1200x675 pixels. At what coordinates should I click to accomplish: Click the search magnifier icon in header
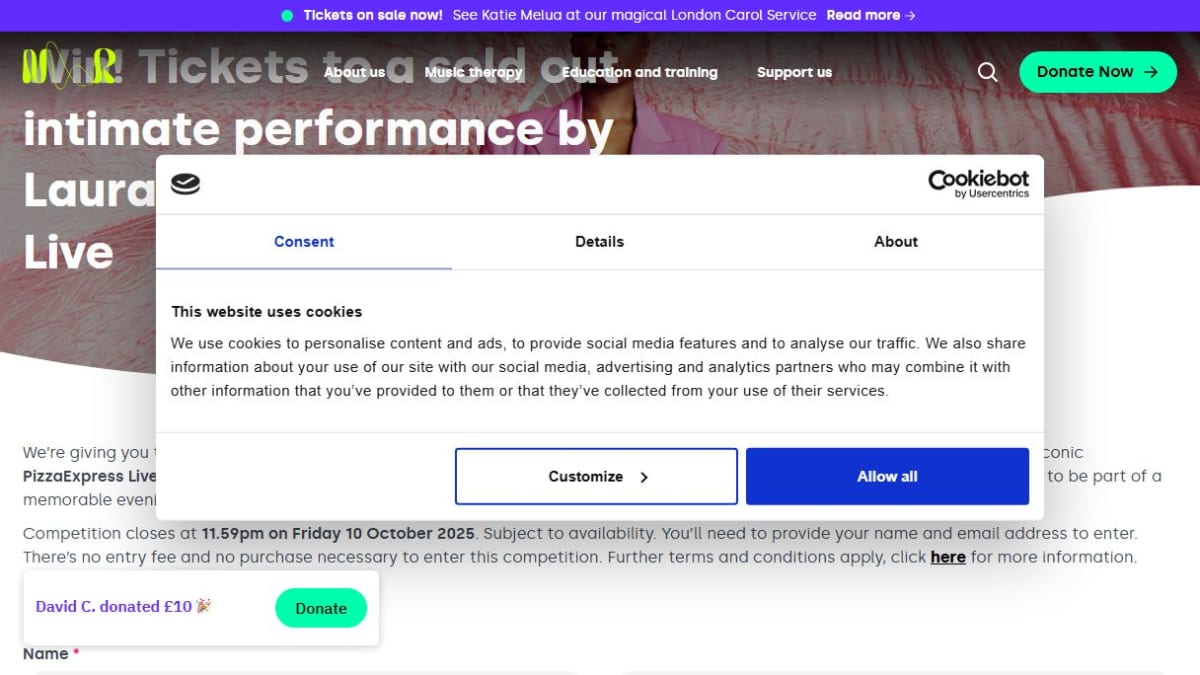pyautogui.click(x=987, y=72)
